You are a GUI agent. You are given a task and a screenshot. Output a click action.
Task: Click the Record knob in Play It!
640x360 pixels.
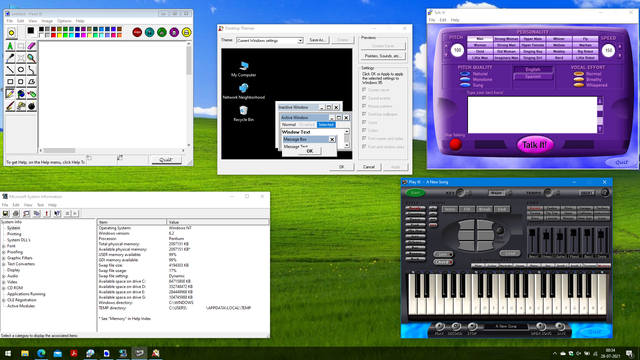tap(456, 327)
